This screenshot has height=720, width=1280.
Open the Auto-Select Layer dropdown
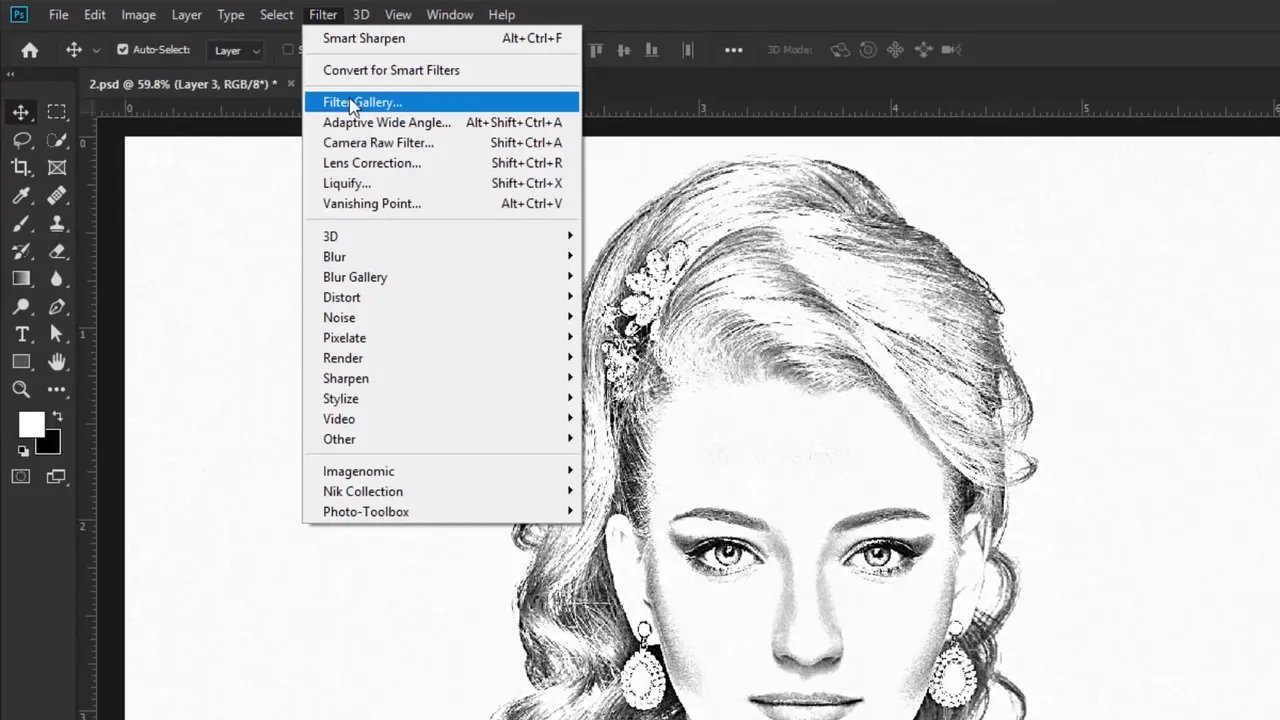pyautogui.click(x=237, y=50)
